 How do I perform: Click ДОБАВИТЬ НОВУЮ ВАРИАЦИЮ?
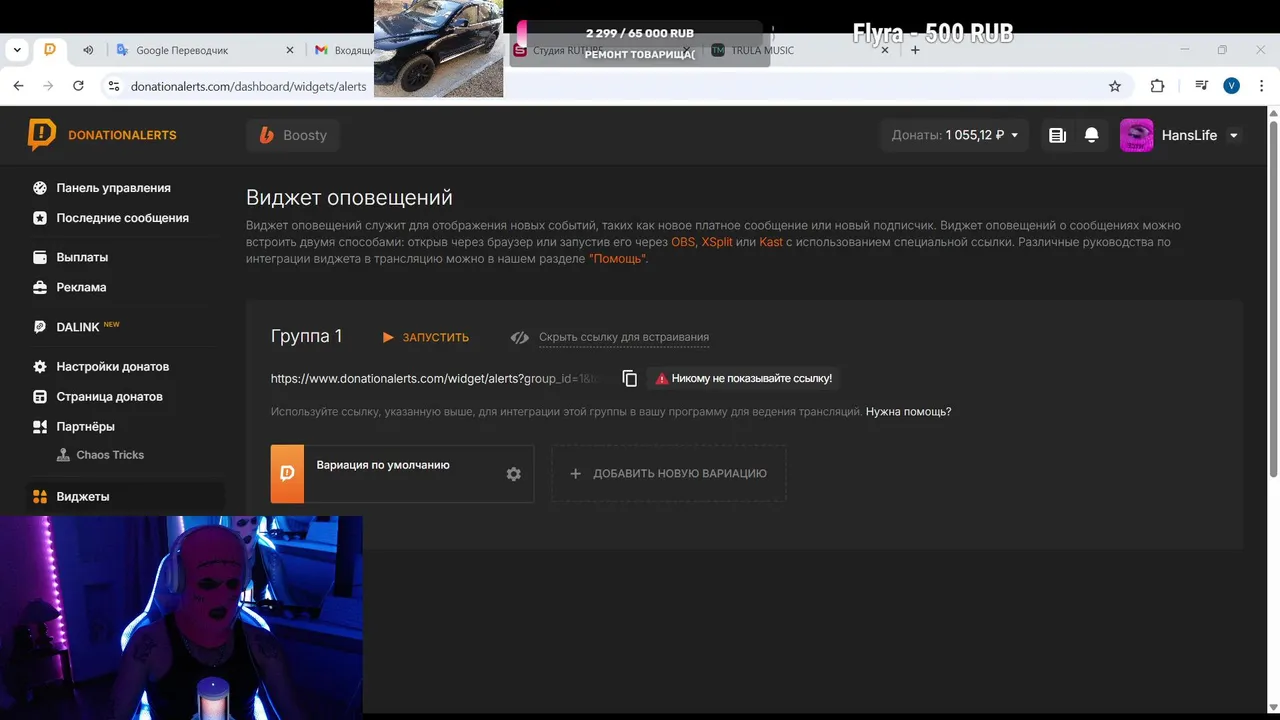(669, 474)
